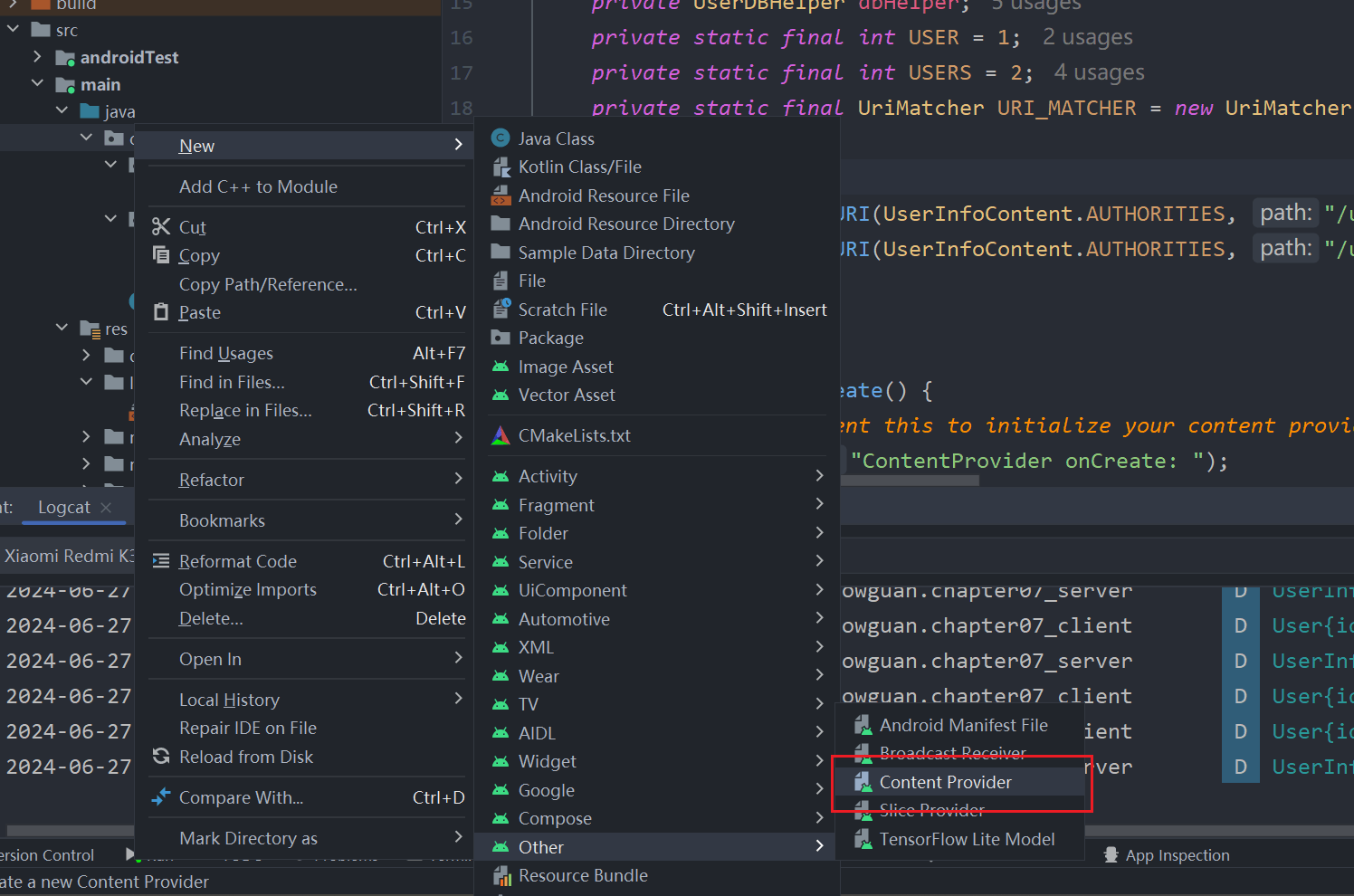
Task: Open the Activity submenu arrow
Action: (x=819, y=475)
